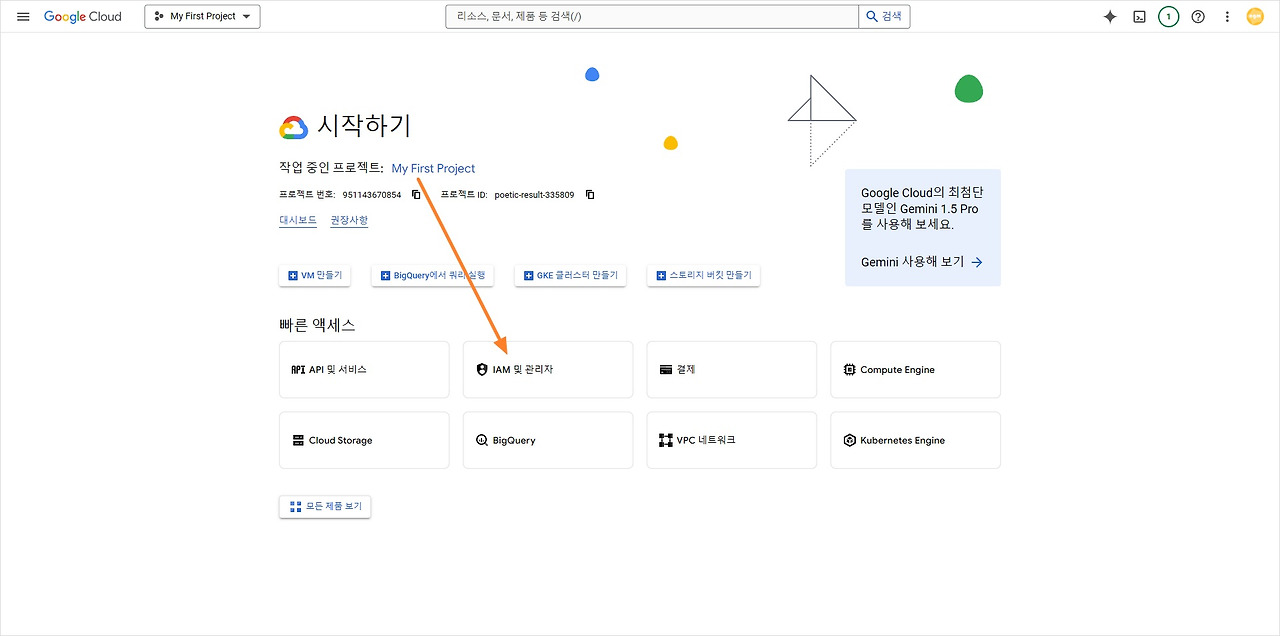Click plus icon on GKE 클러스터 만들기
This screenshot has height=636, width=1280.
pyautogui.click(x=528, y=275)
